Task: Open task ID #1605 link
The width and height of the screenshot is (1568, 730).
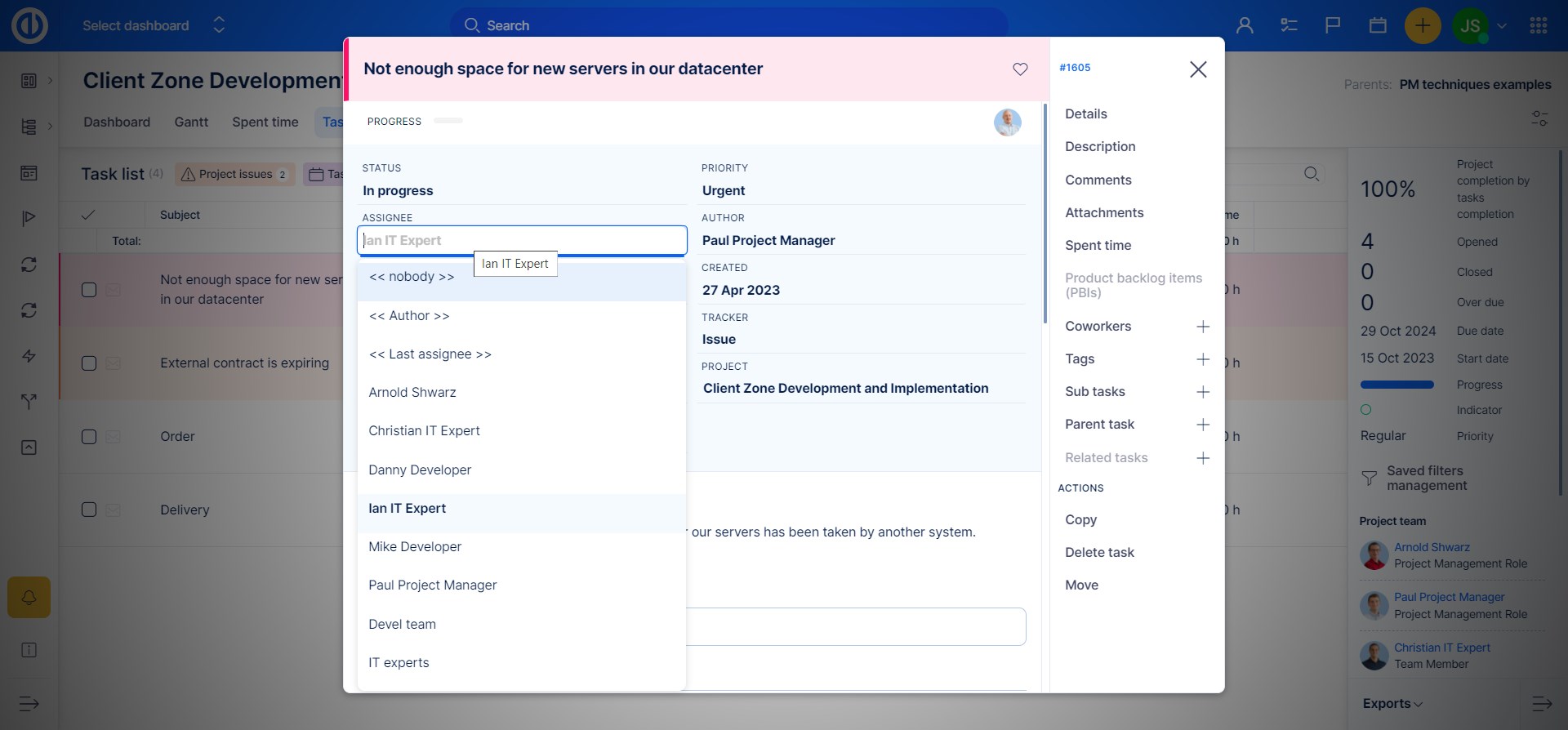Action: [1075, 68]
